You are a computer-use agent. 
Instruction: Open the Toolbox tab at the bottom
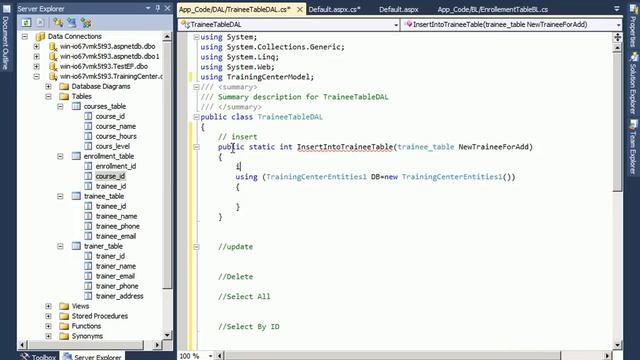point(38,356)
